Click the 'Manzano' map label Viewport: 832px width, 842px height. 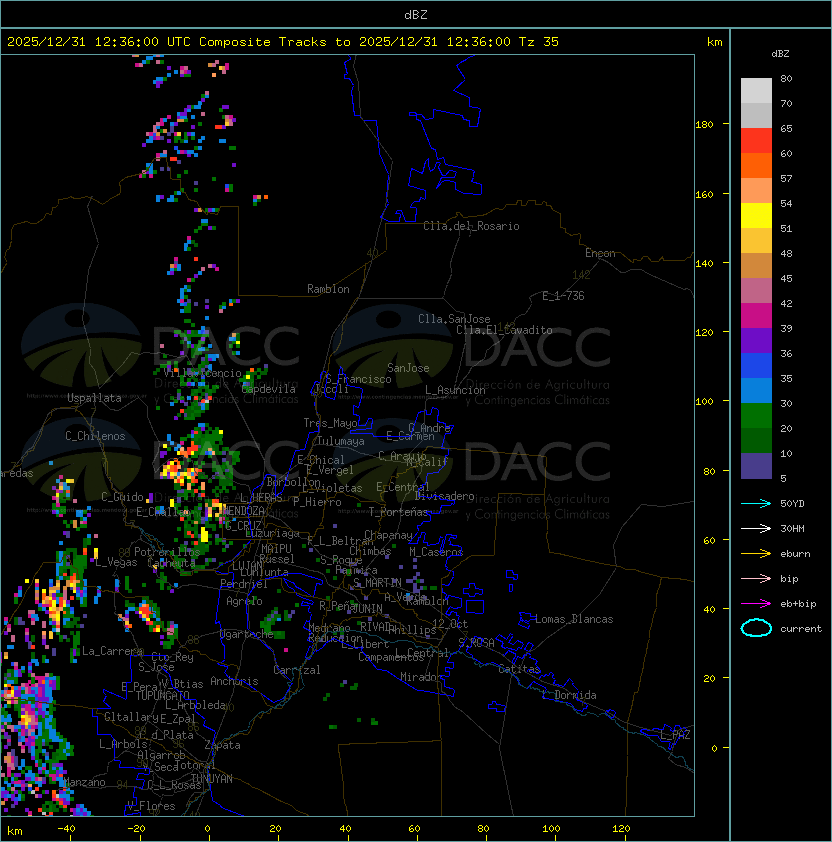pyautogui.click(x=84, y=782)
